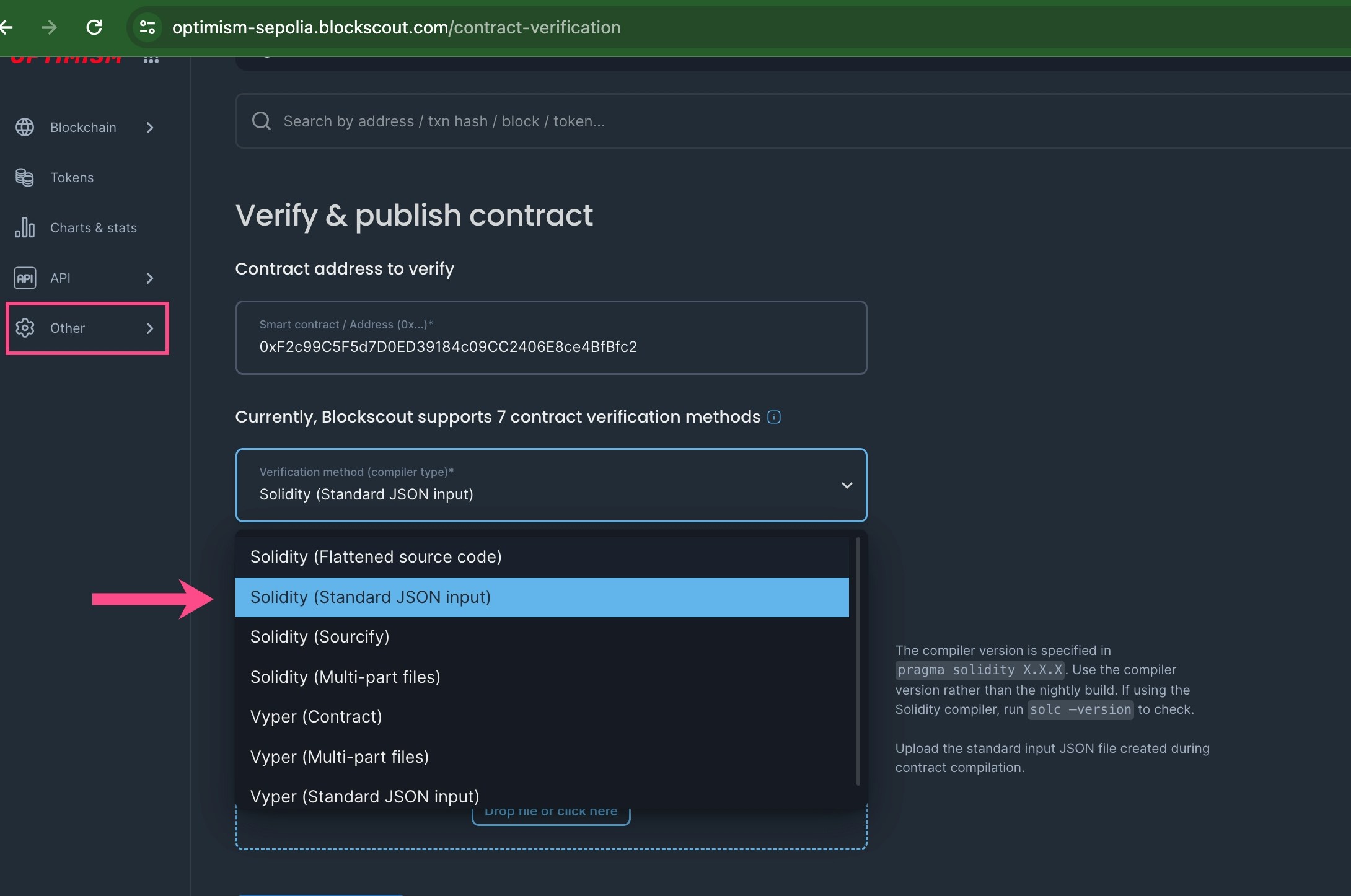Screen dimensions: 1351x896
Task: Open site information icon in address bar
Action: (x=147, y=27)
